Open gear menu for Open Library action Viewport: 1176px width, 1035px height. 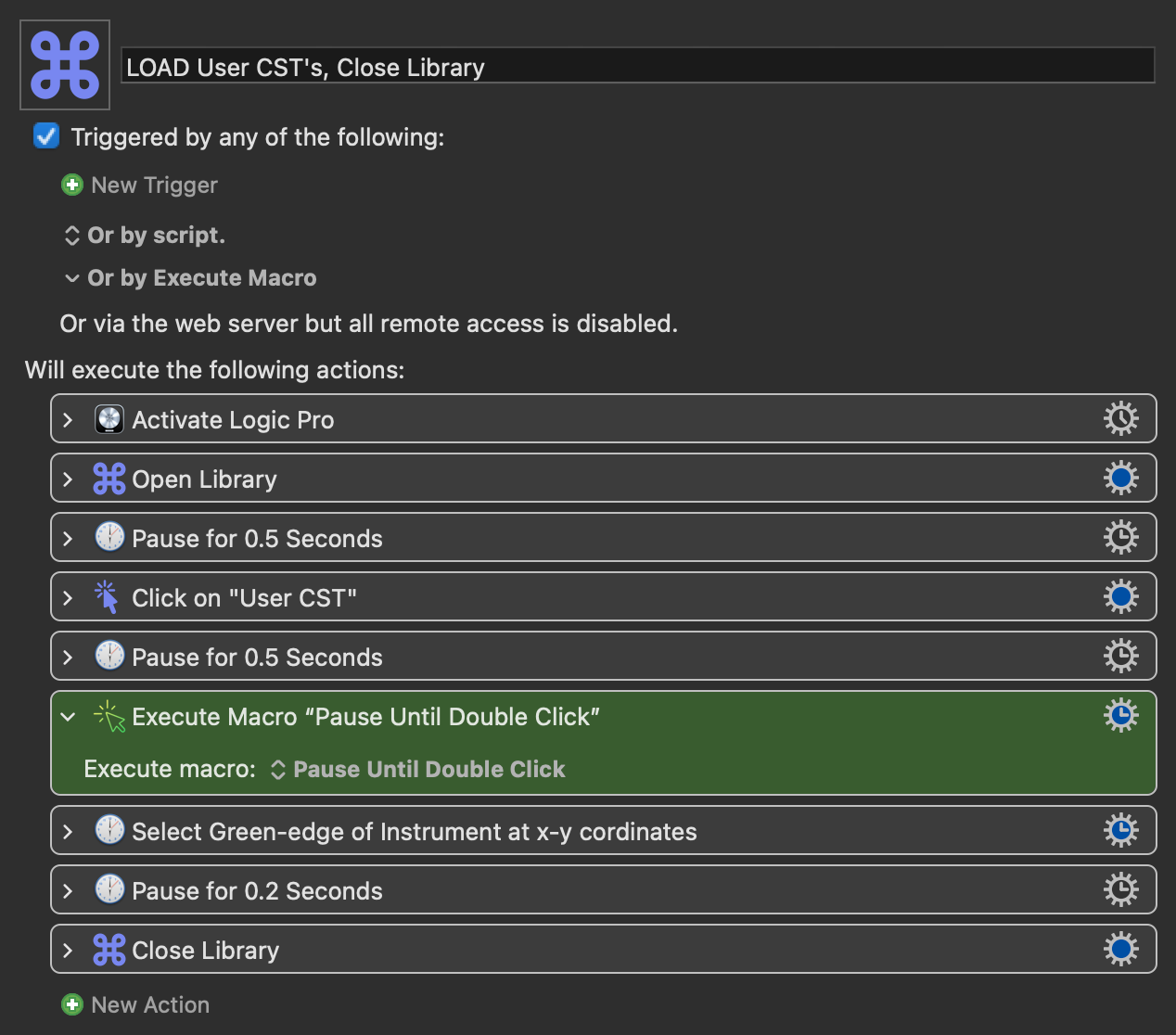click(x=1120, y=479)
